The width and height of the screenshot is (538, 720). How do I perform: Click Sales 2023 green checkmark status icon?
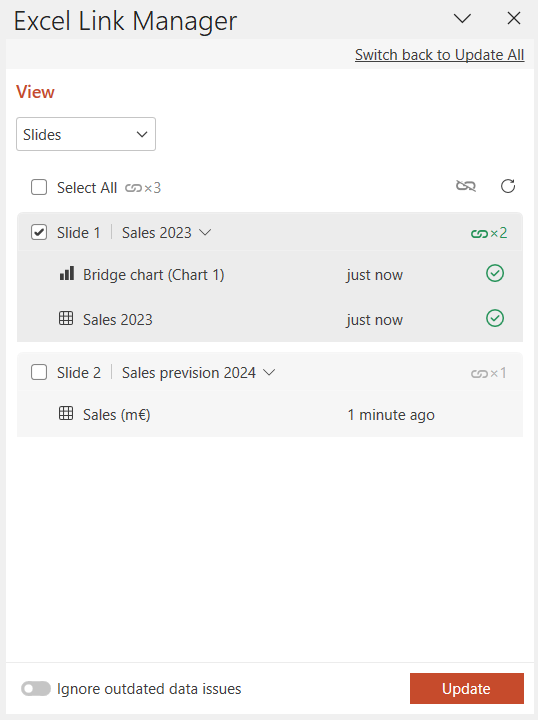point(495,318)
